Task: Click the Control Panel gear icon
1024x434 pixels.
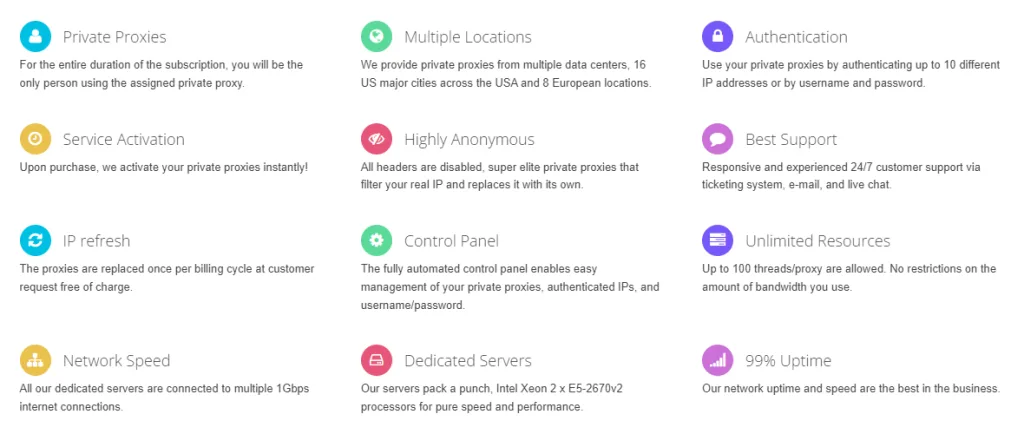Action: [376, 241]
